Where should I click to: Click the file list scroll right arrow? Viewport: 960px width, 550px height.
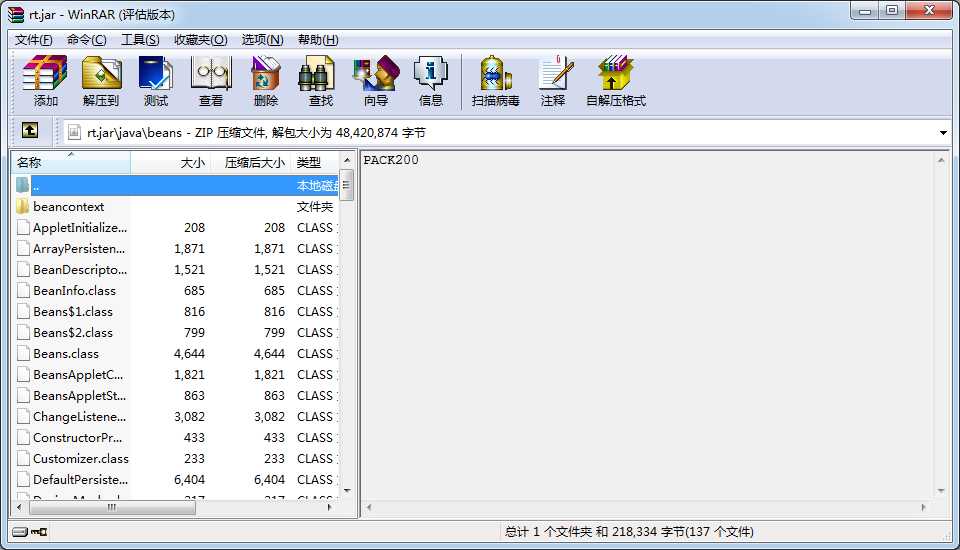(x=329, y=507)
